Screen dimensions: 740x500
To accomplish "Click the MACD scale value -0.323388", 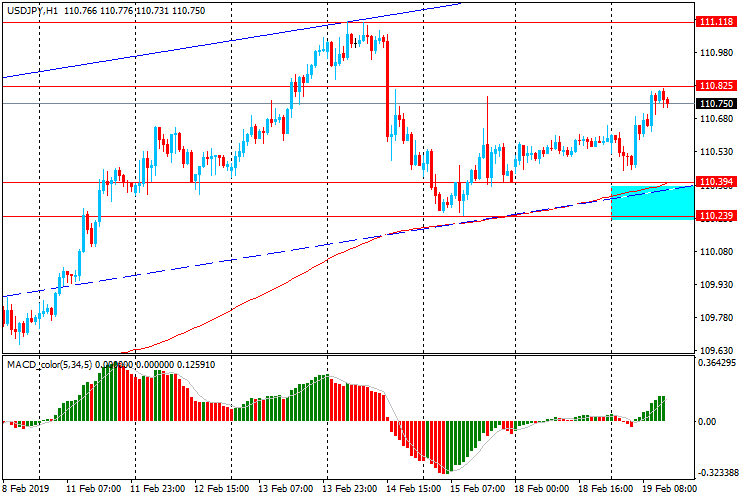I will [717, 473].
